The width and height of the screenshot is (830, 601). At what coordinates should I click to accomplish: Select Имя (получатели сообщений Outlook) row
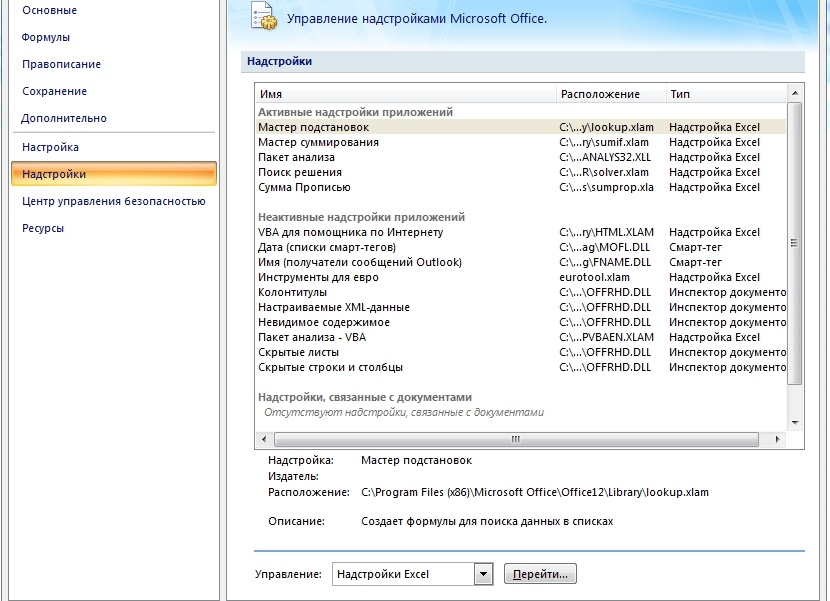[x=521, y=262]
